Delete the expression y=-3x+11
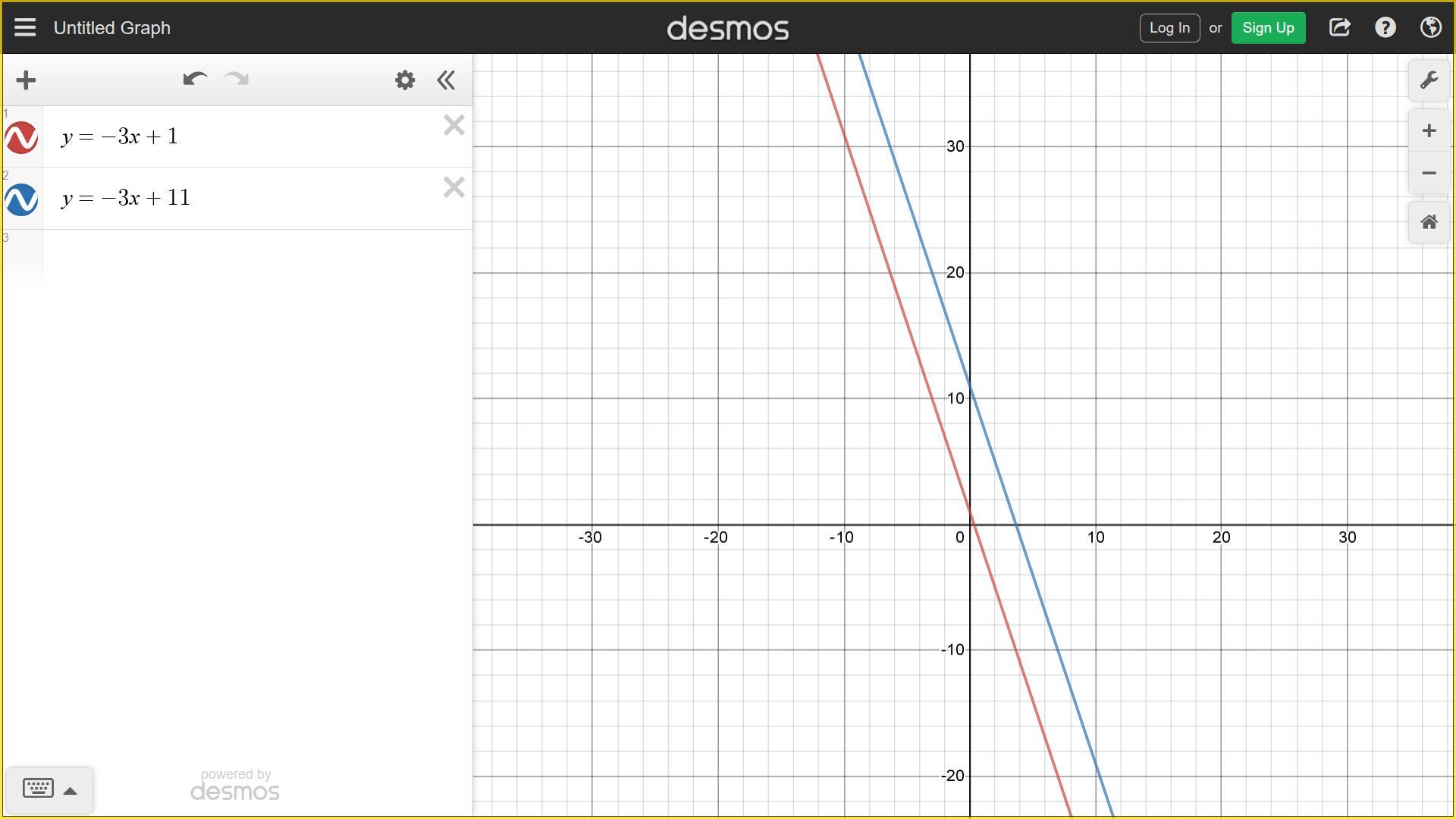The image size is (1456, 819). (x=453, y=187)
